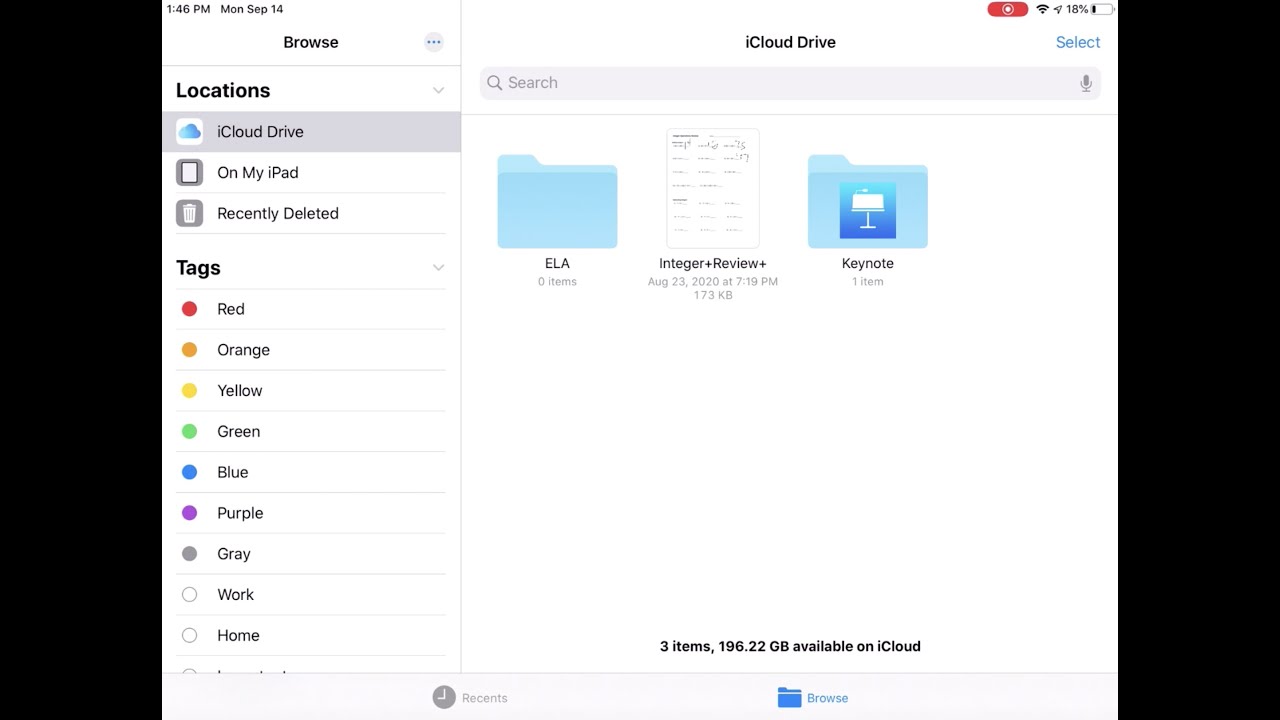Open Recently Deleted location text
1280x720 pixels.
tap(278, 213)
